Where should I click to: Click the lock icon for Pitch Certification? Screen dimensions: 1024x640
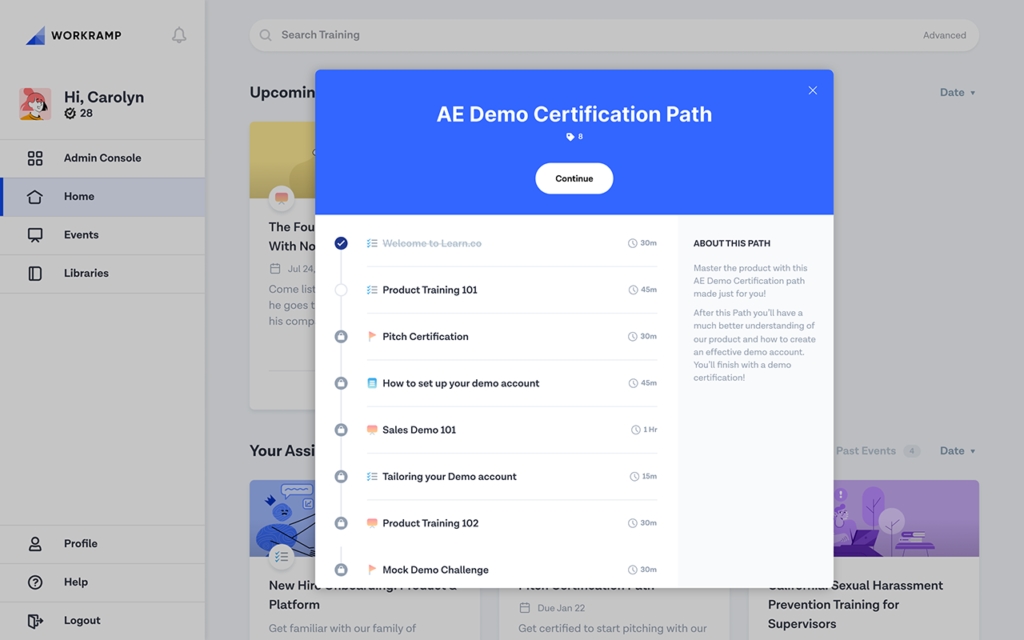point(341,336)
